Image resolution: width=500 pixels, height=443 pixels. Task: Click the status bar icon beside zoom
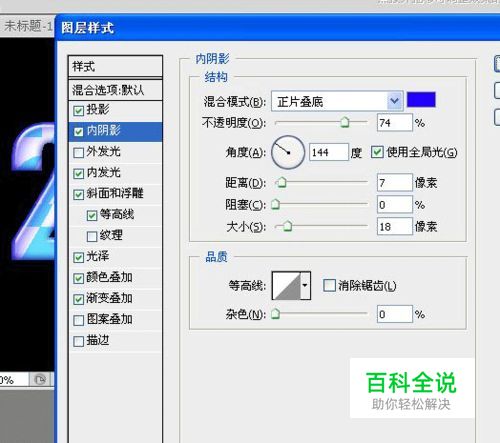point(40,380)
